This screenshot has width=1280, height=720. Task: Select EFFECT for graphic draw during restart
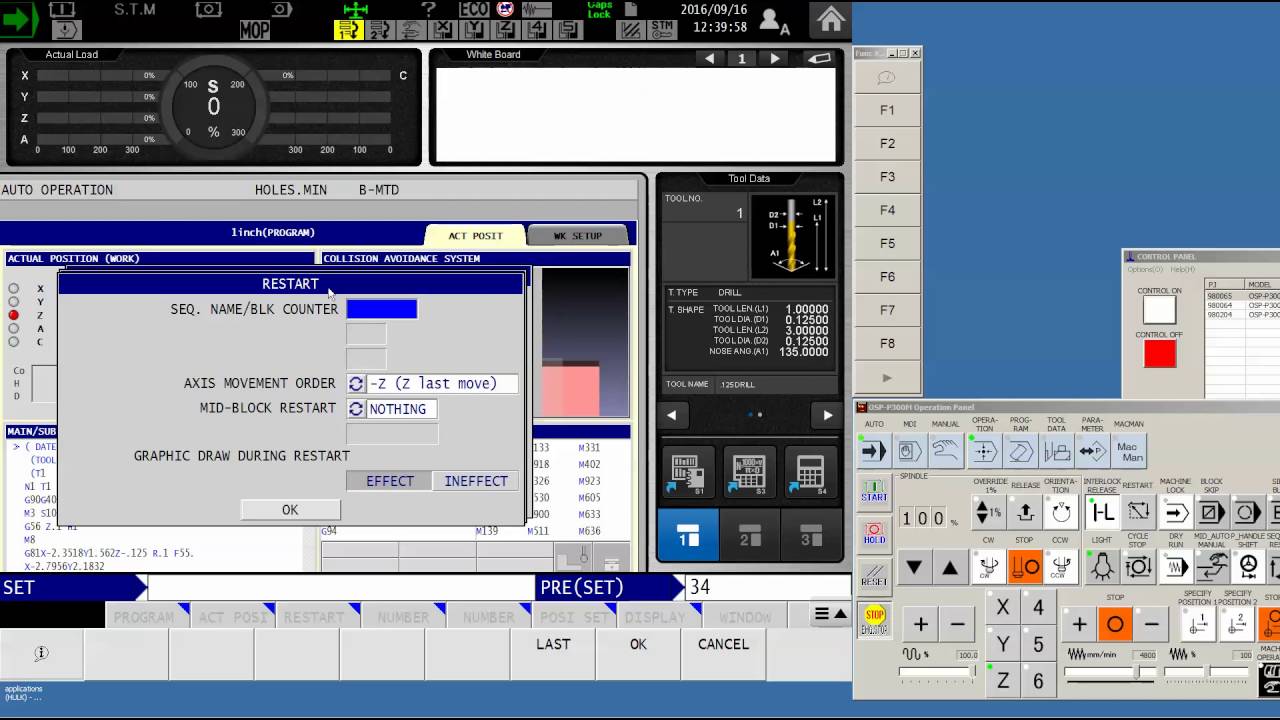pos(389,481)
